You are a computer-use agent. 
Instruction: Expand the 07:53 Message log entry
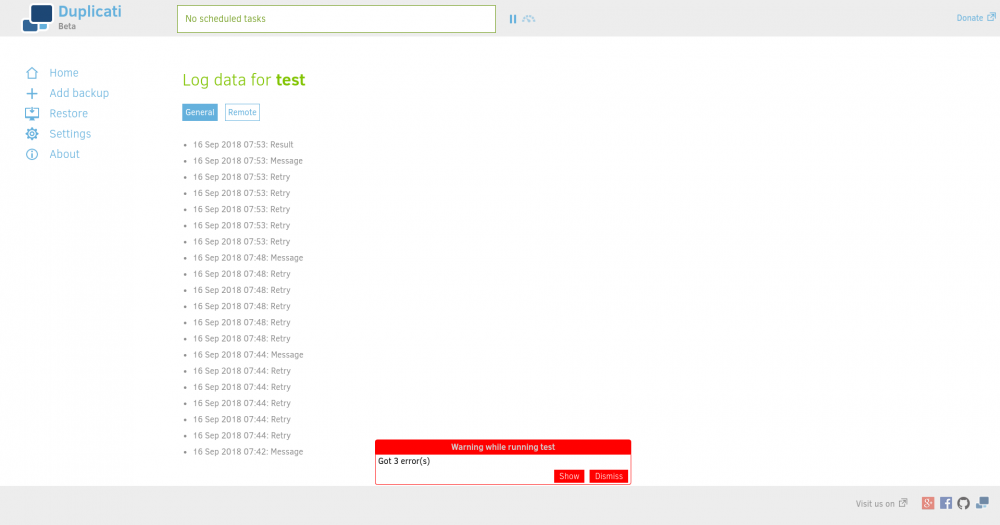pyautogui.click(x=247, y=161)
